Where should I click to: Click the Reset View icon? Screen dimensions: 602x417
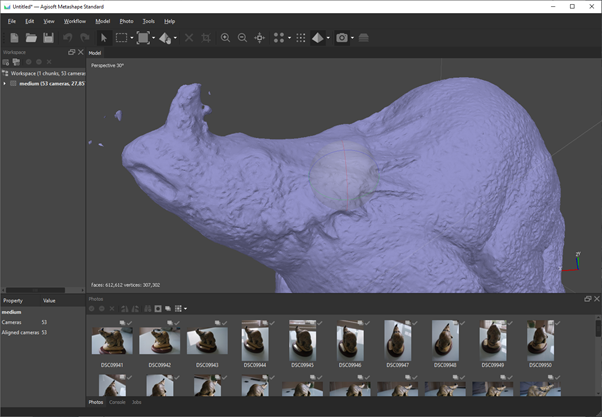(x=260, y=38)
